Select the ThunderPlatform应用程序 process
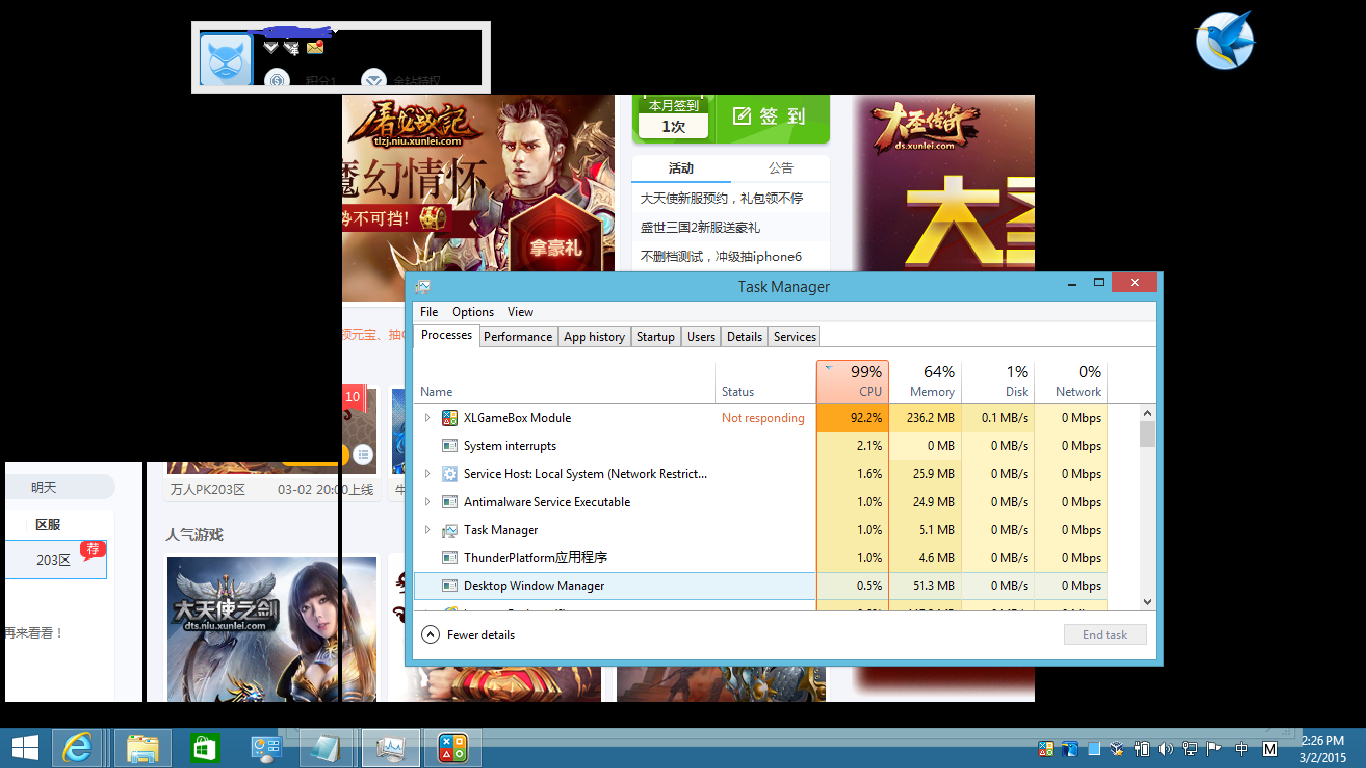This screenshot has width=1366, height=768. [761, 558]
